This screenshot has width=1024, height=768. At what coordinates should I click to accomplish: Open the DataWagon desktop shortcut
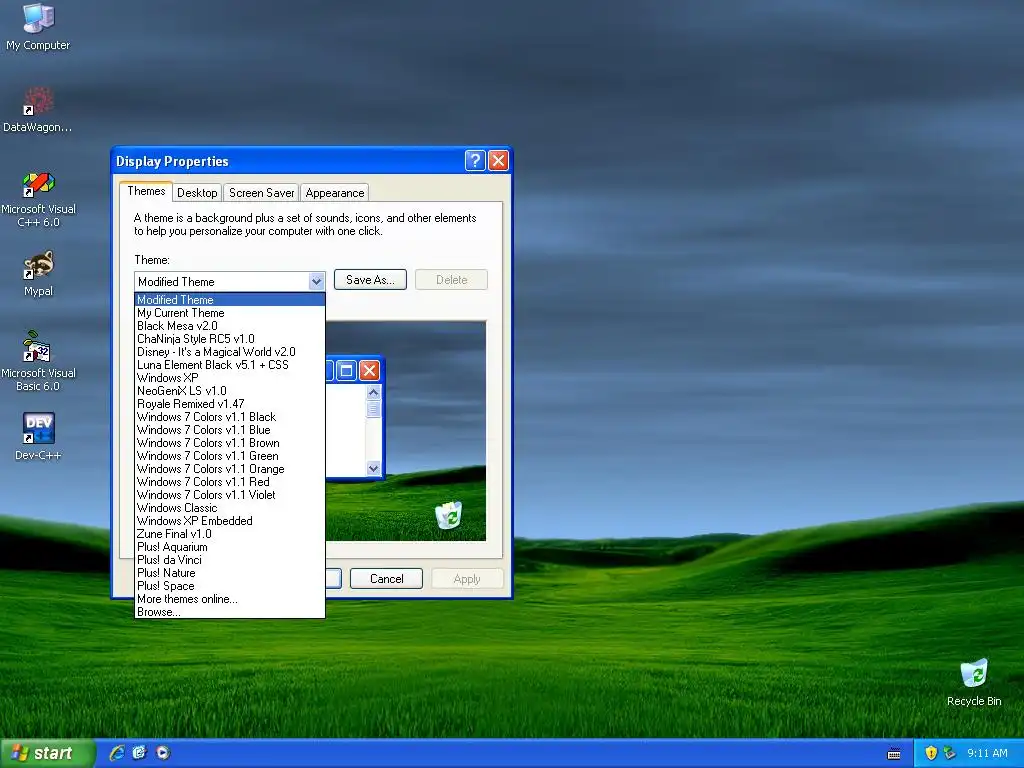coord(38,109)
